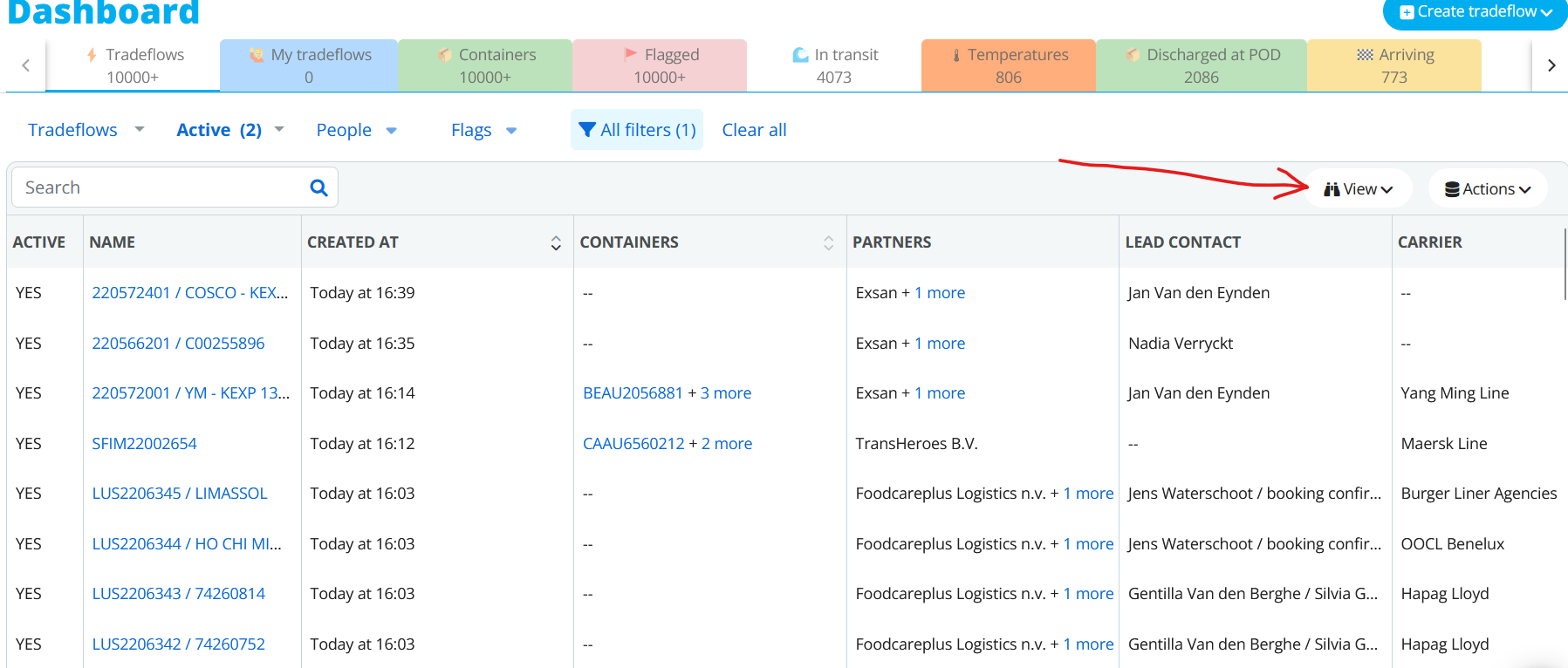This screenshot has height=668, width=1568.
Task: Switch to the Tradeflows 10000+ tab
Action: coord(133,65)
